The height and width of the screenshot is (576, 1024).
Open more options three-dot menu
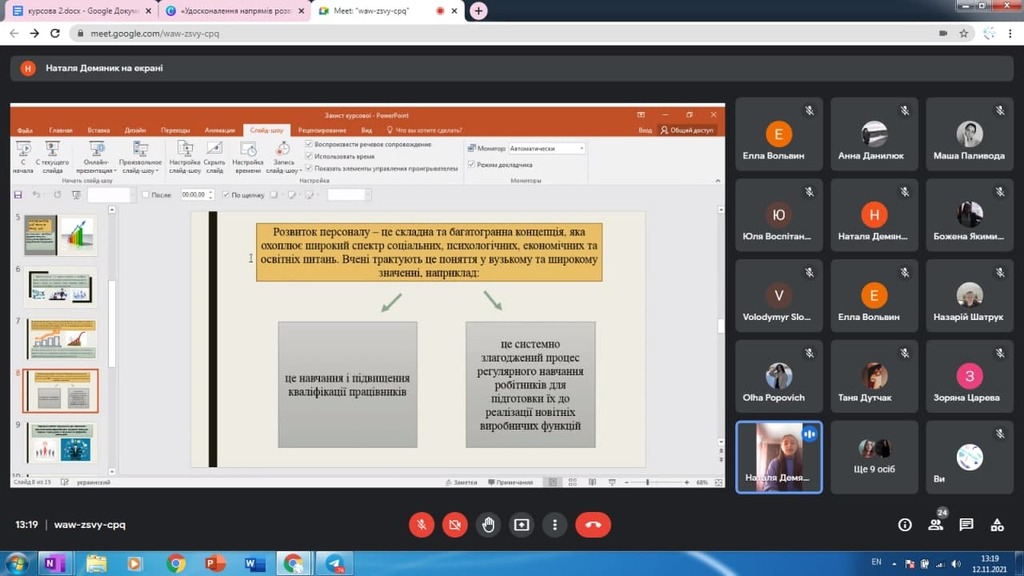pos(553,524)
